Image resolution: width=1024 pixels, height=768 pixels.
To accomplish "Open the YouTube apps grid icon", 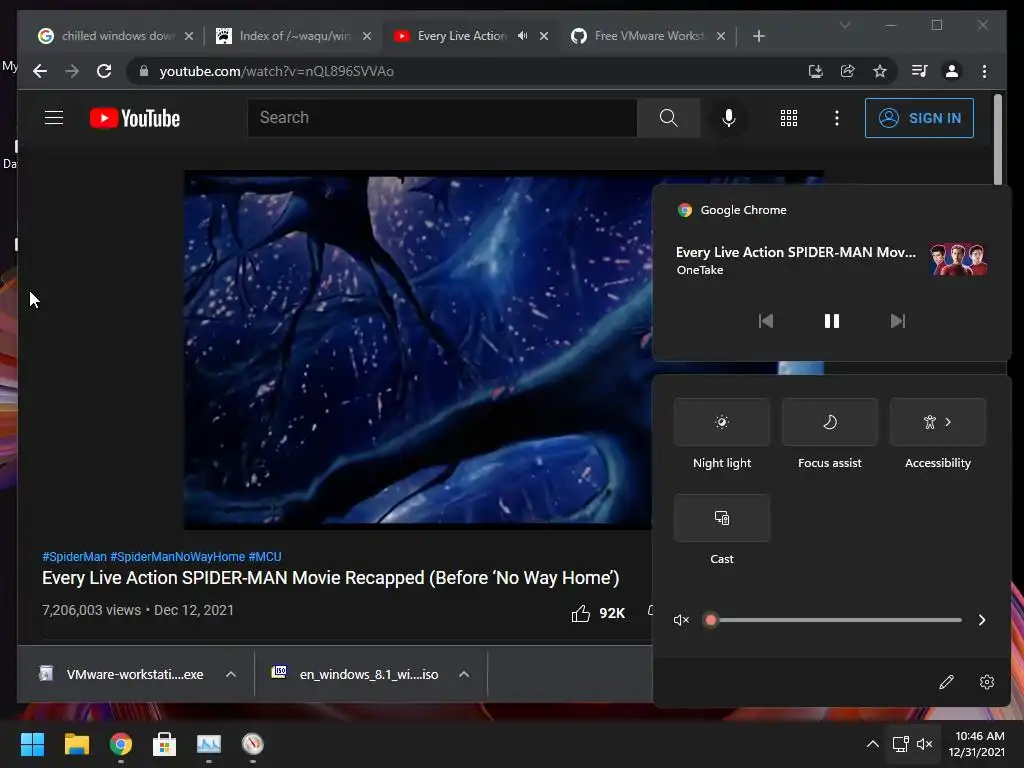I will pyautogui.click(x=788, y=118).
